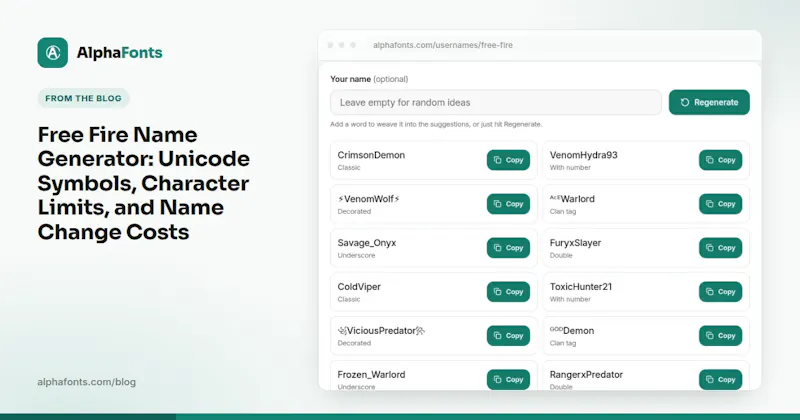
Task: Copy the ColdViper username
Action: coord(508,292)
